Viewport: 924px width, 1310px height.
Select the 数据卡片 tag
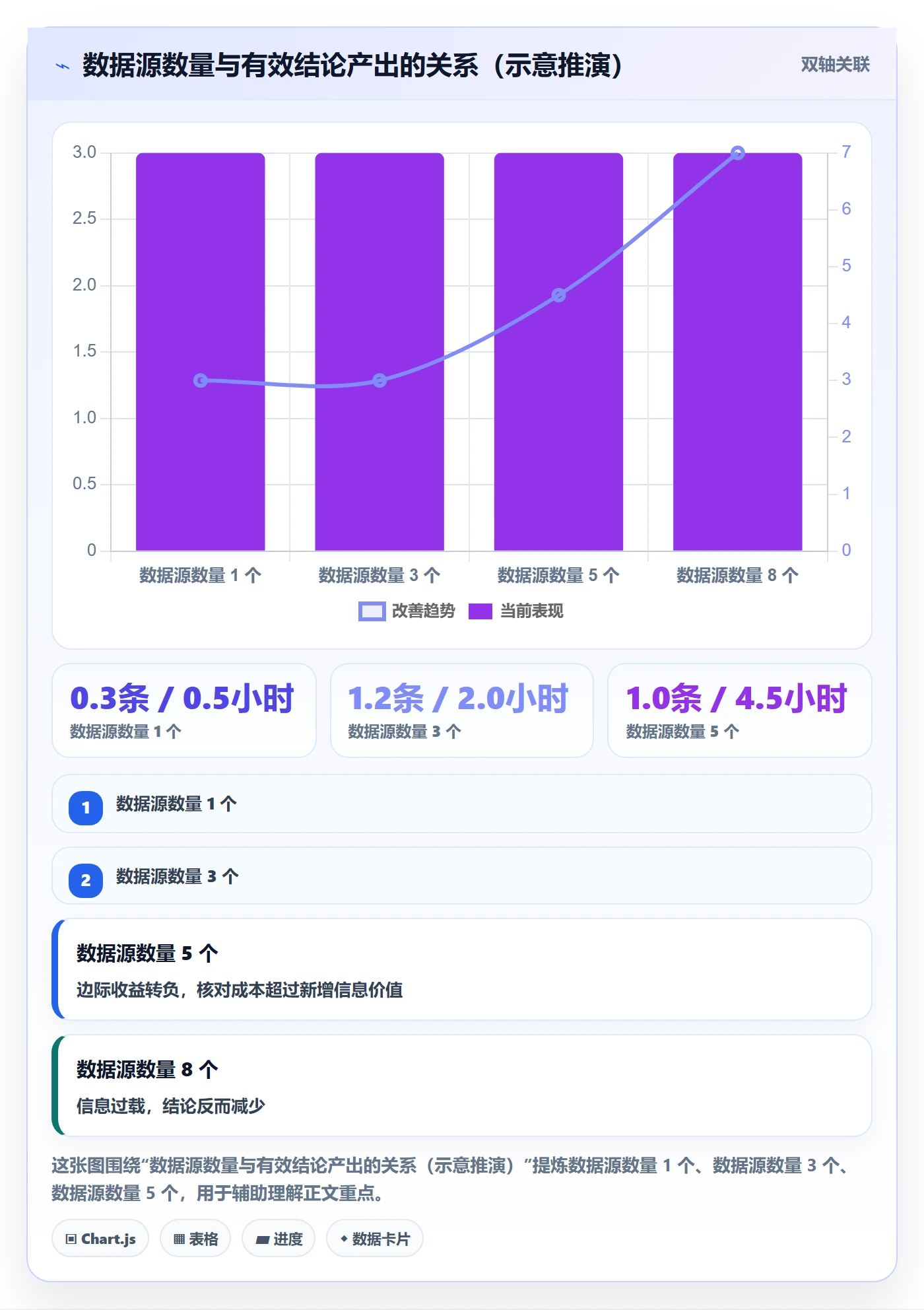pyautogui.click(x=375, y=1239)
